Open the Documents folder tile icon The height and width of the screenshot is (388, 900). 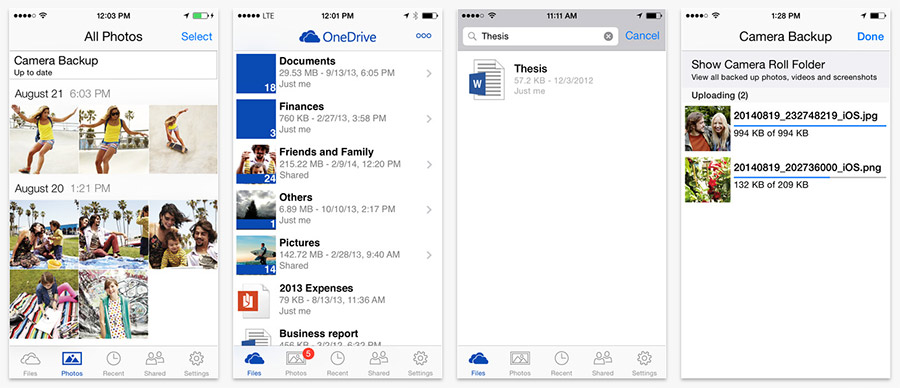(256, 73)
